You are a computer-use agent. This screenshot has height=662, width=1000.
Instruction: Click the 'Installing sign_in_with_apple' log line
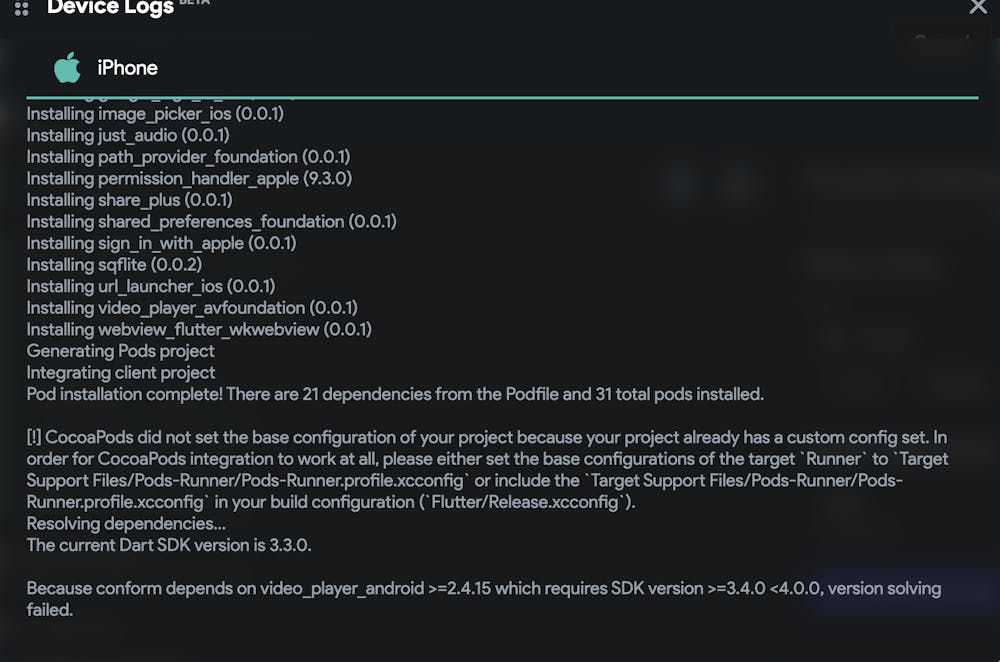pos(161,243)
